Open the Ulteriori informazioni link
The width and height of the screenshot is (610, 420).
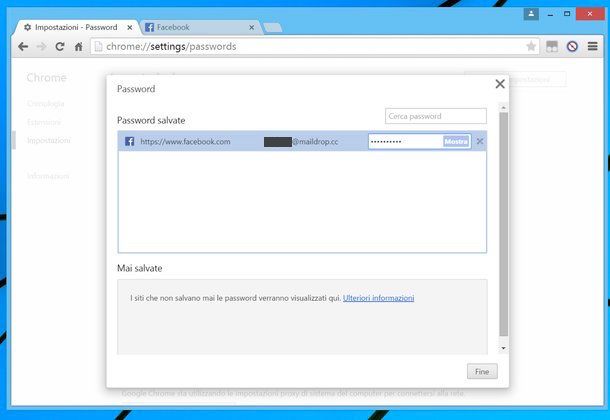click(x=379, y=298)
